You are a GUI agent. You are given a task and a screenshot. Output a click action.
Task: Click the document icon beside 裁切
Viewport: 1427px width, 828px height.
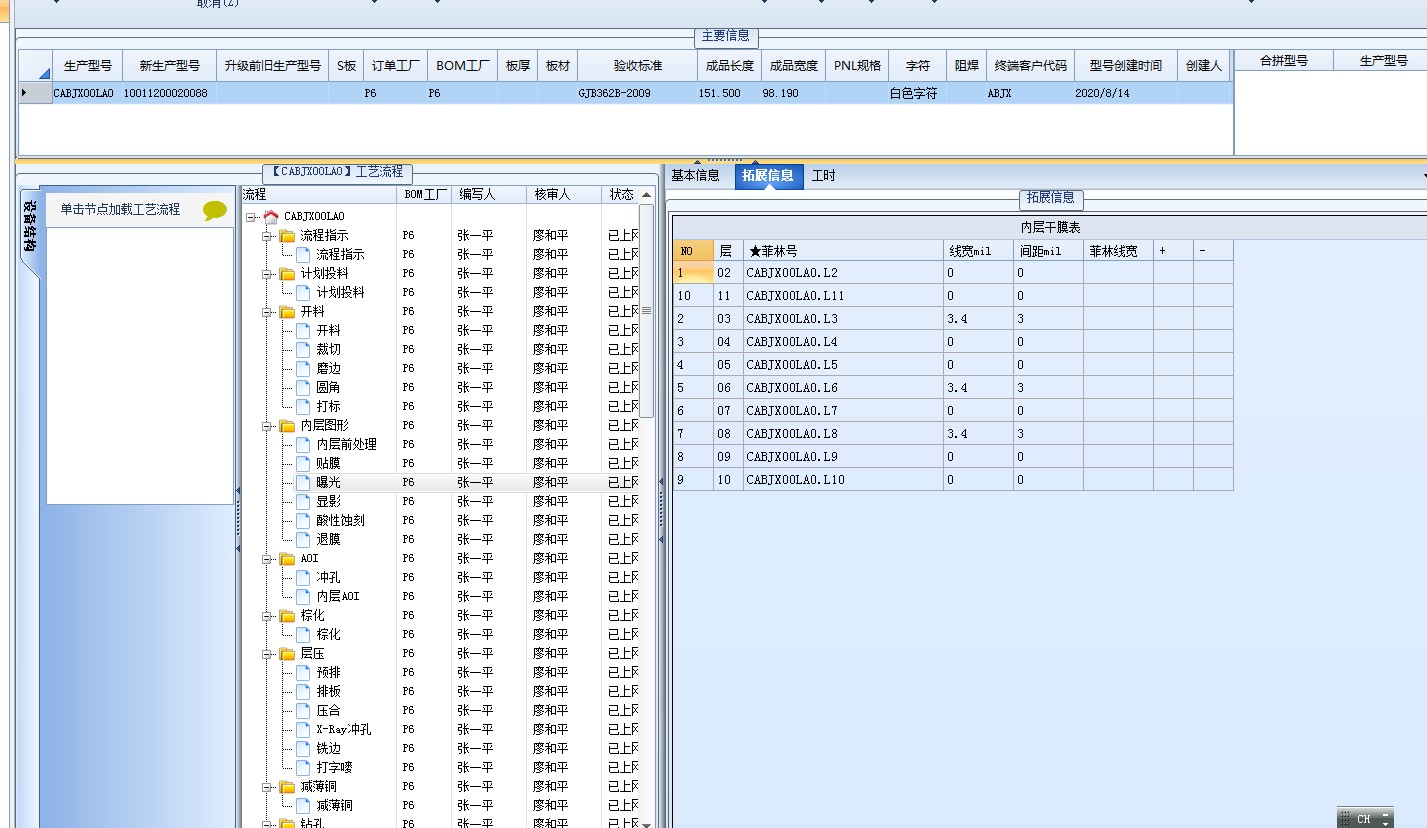coord(303,349)
